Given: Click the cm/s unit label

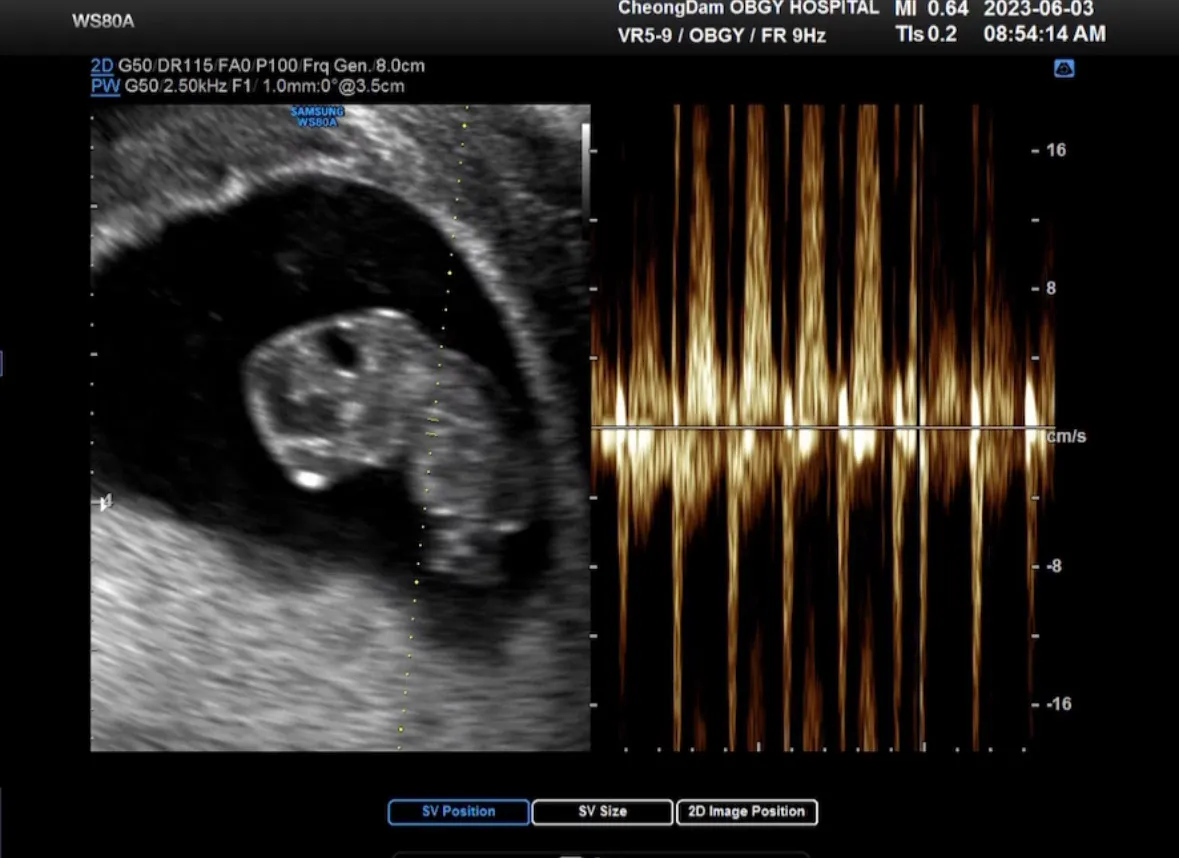Looking at the screenshot, I should [x=1066, y=436].
